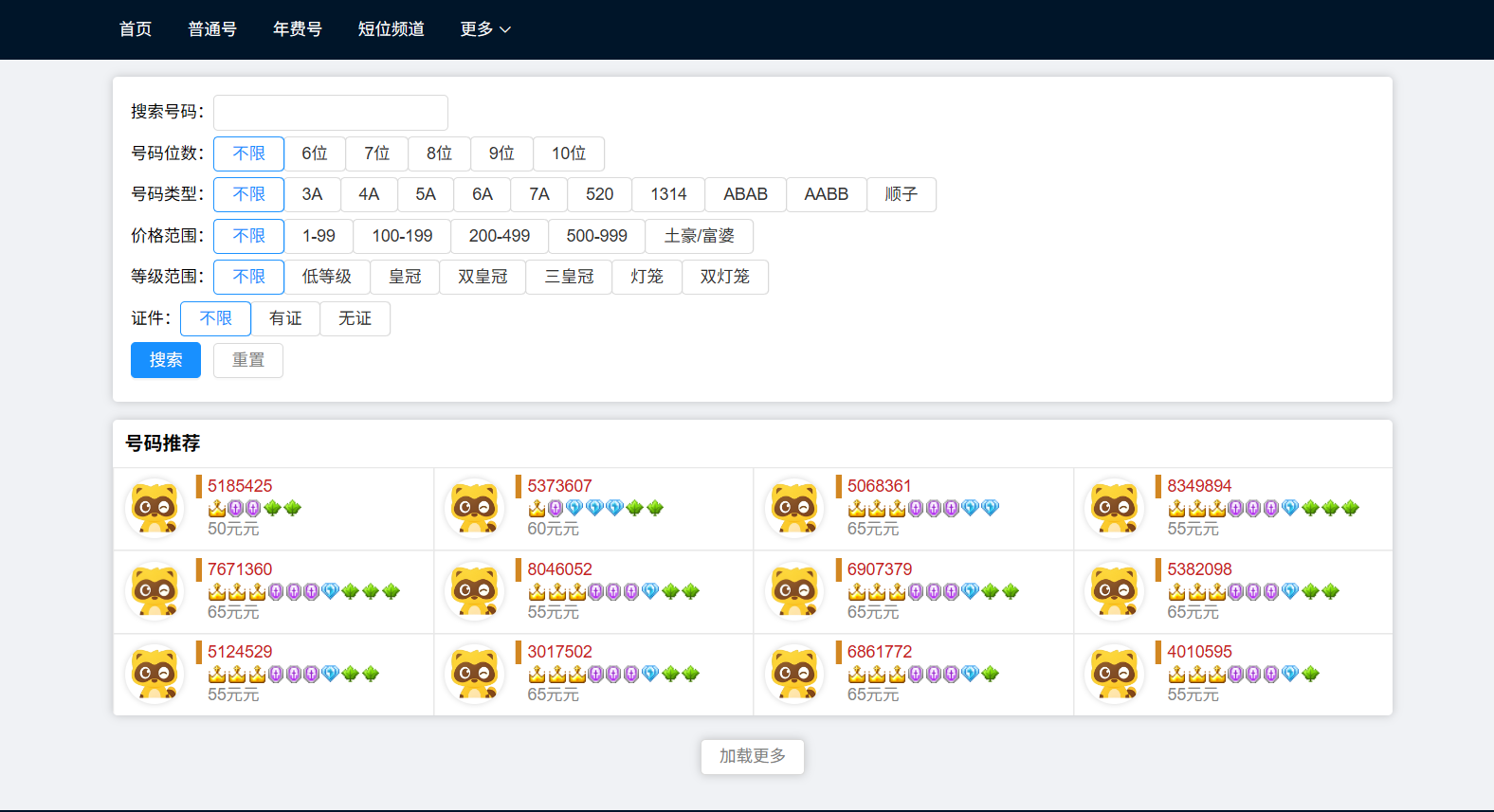Click the raccoon avatar next to 5373607

(474, 508)
